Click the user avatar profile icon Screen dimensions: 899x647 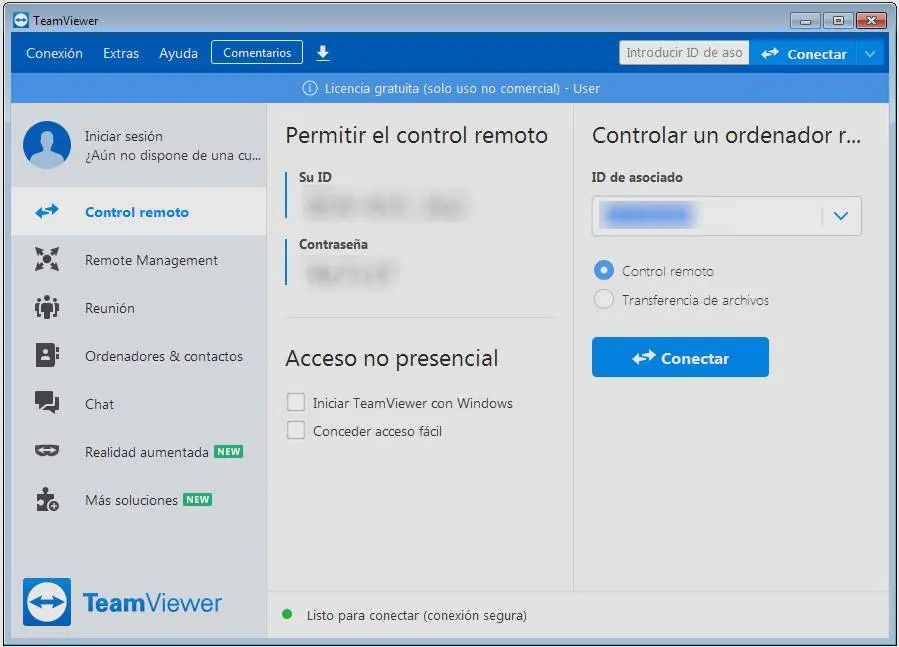(47, 145)
